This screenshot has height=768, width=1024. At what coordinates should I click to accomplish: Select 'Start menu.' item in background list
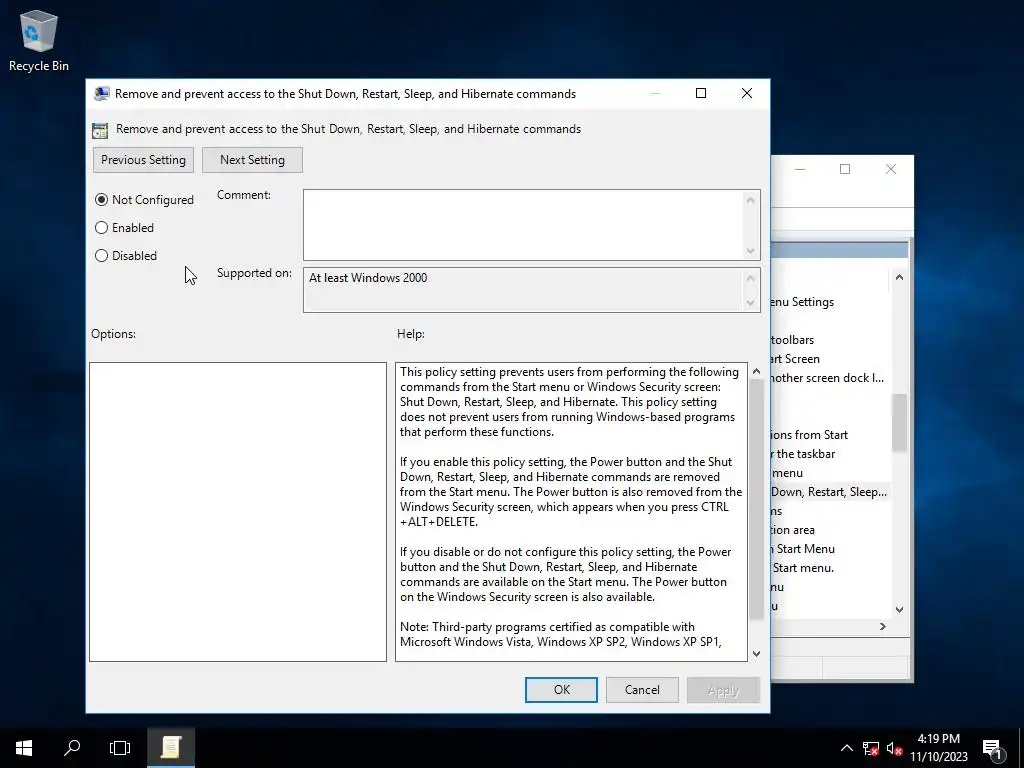[x=803, y=568]
